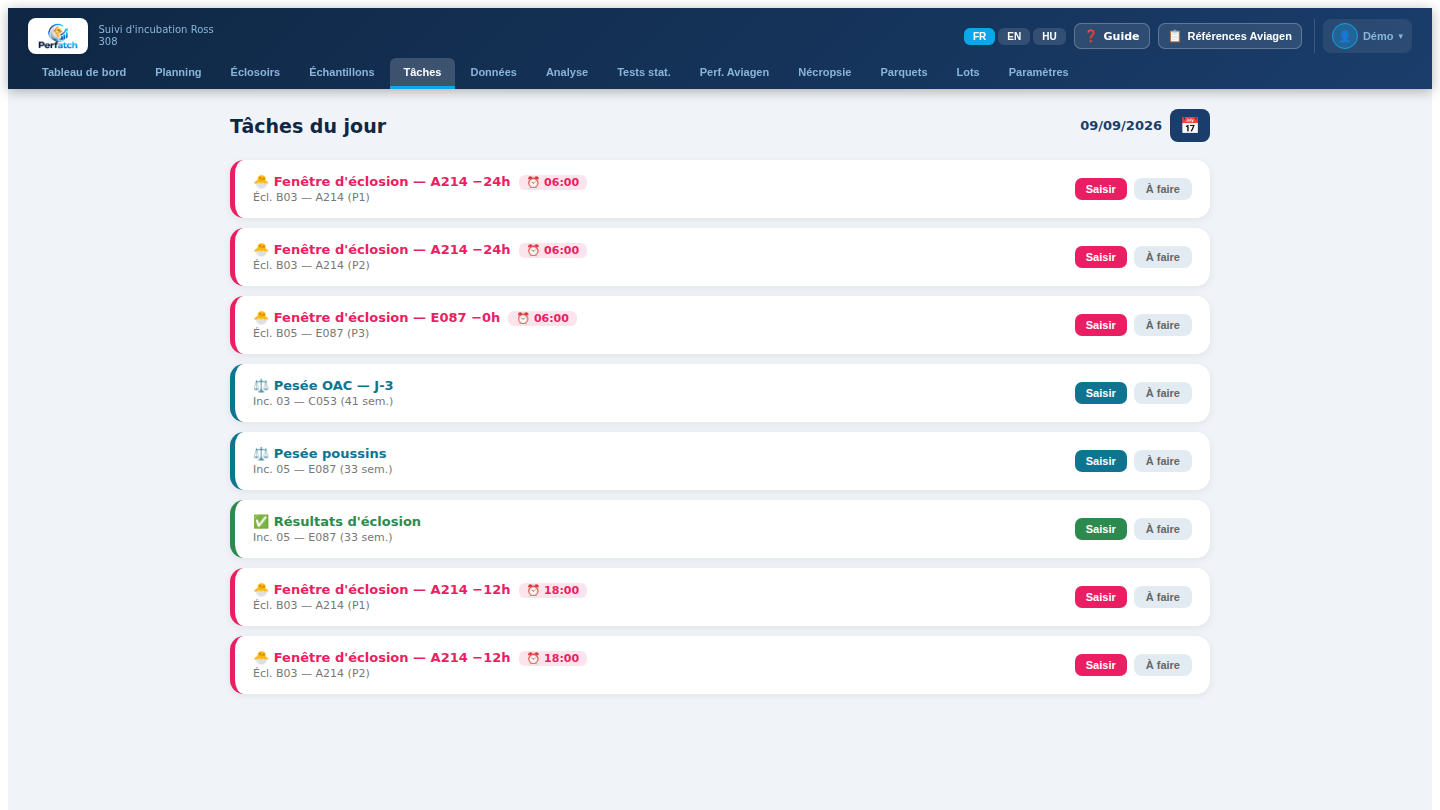
Task: Click the subtitle Inc. 03 — C053 (41 sem.)
Action: coord(323,402)
